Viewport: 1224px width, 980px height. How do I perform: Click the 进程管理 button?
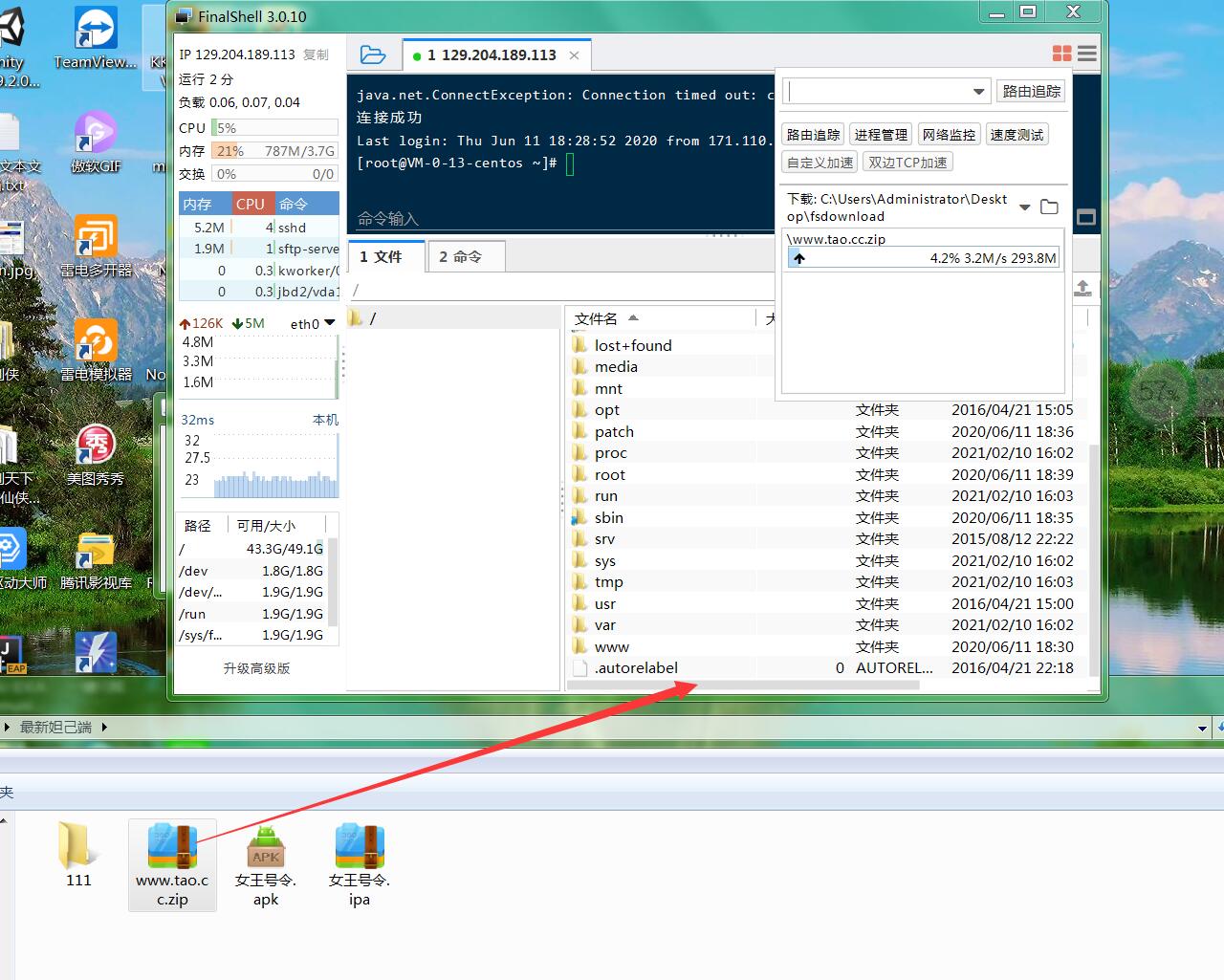click(x=881, y=135)
